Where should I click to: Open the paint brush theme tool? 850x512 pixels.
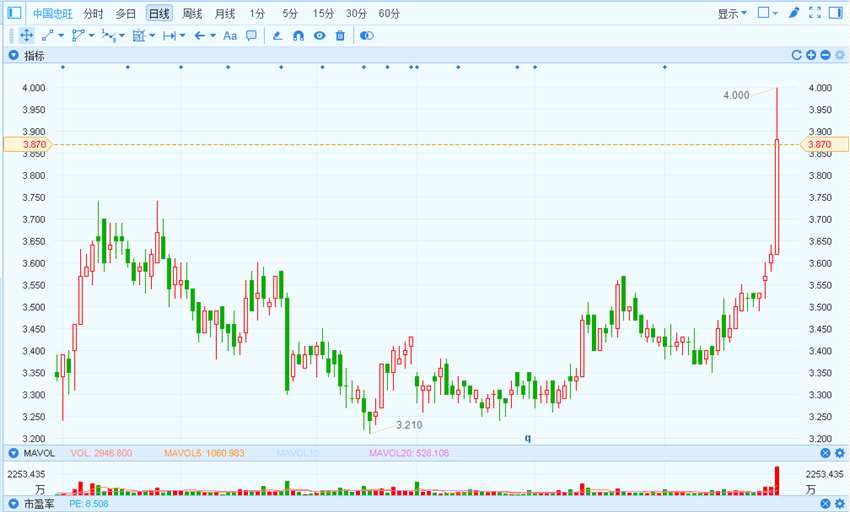coord(794,12)
